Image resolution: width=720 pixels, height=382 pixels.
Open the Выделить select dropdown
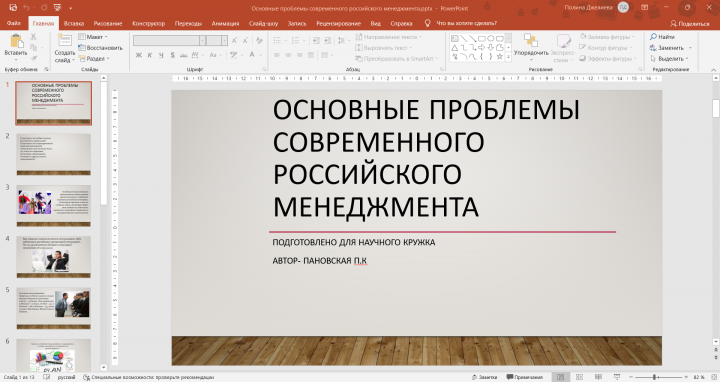pos(669,58)
